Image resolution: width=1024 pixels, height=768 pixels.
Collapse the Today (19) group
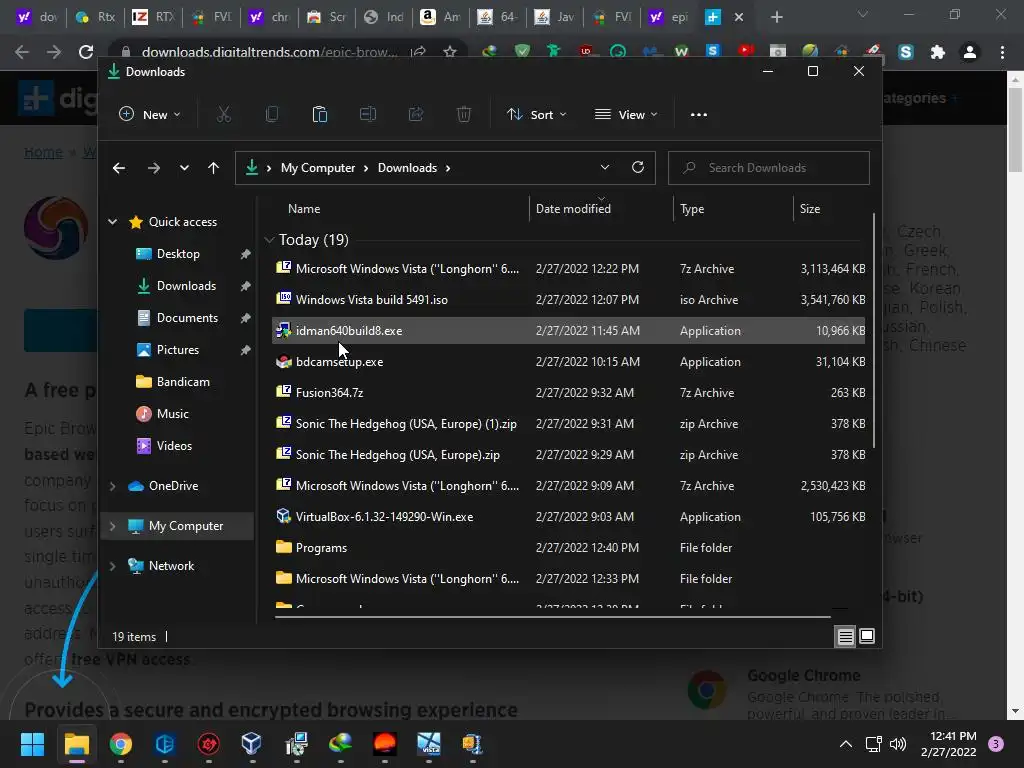(x=269, y=240)
